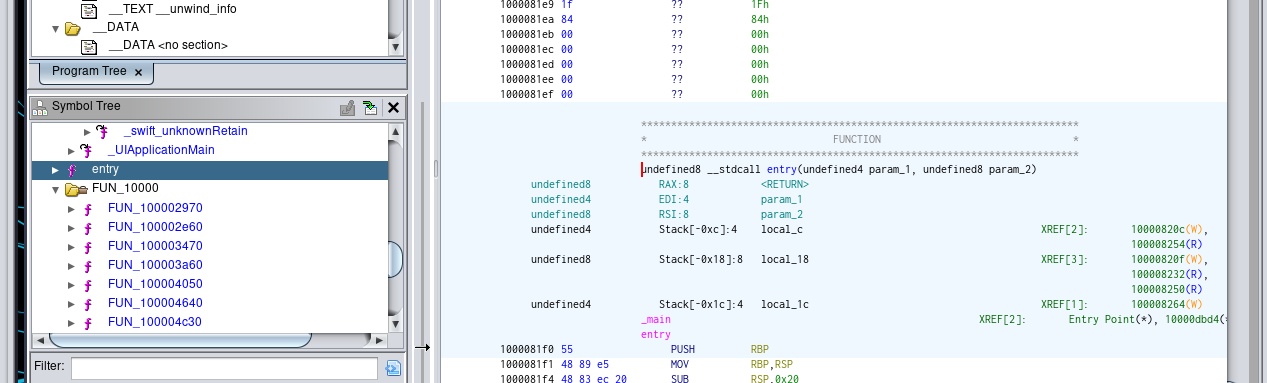
Task: Select the Program Tree tab
Action: 89,72
